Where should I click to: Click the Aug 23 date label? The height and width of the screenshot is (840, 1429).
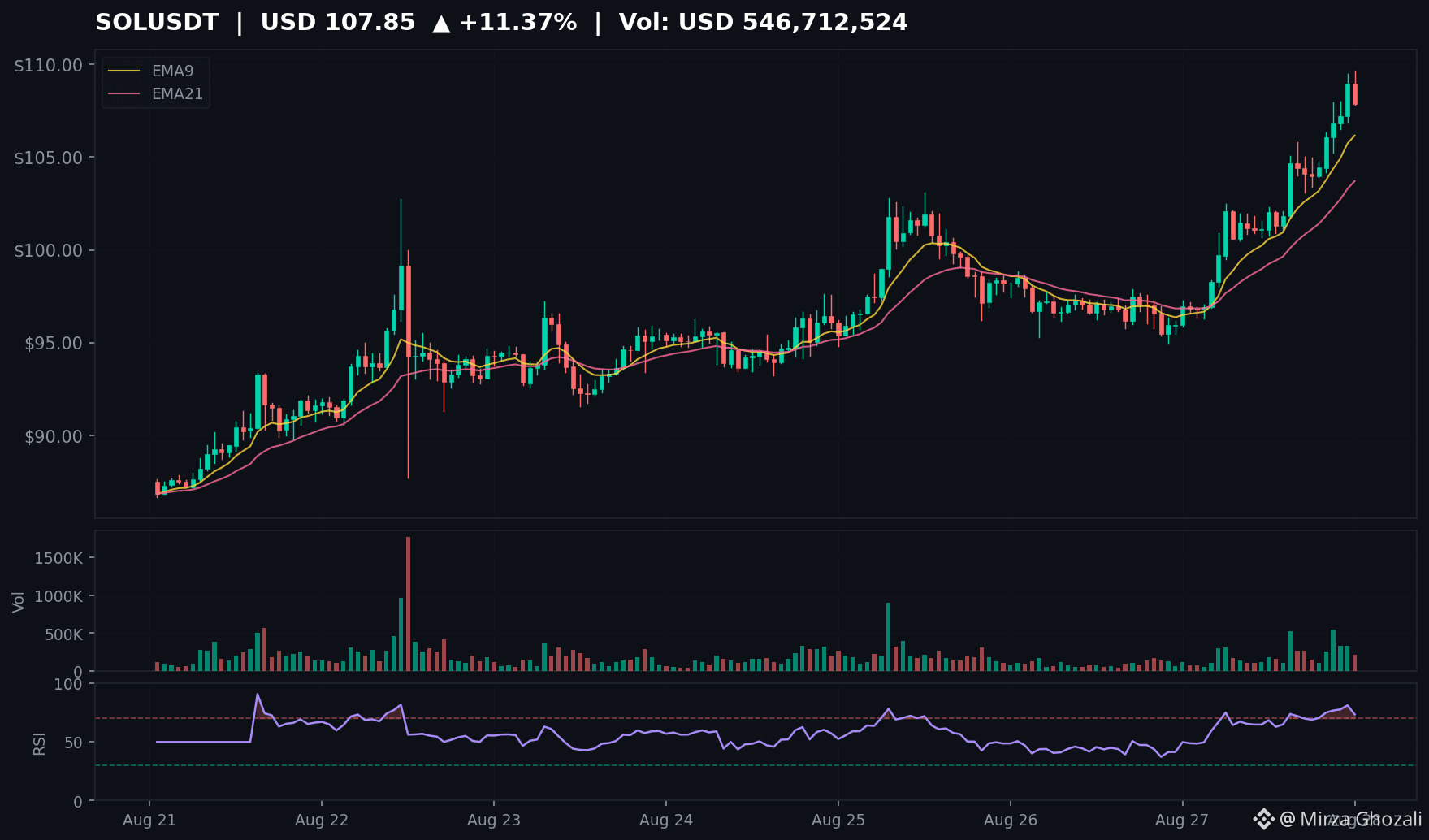coord(494,821)
